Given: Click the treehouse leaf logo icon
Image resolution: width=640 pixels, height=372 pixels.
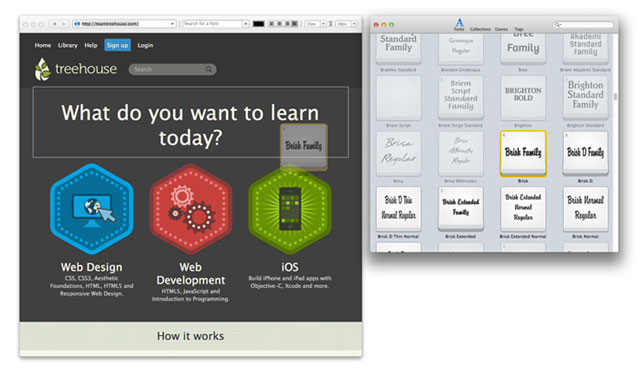Looking at the screenshot, I should pyautogui.click(x=42, y=69).
